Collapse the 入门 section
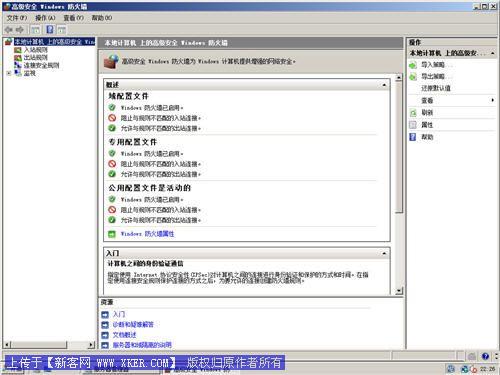This screenshot has height=375, width=500. pyautogui.click(x=384, y=254)
